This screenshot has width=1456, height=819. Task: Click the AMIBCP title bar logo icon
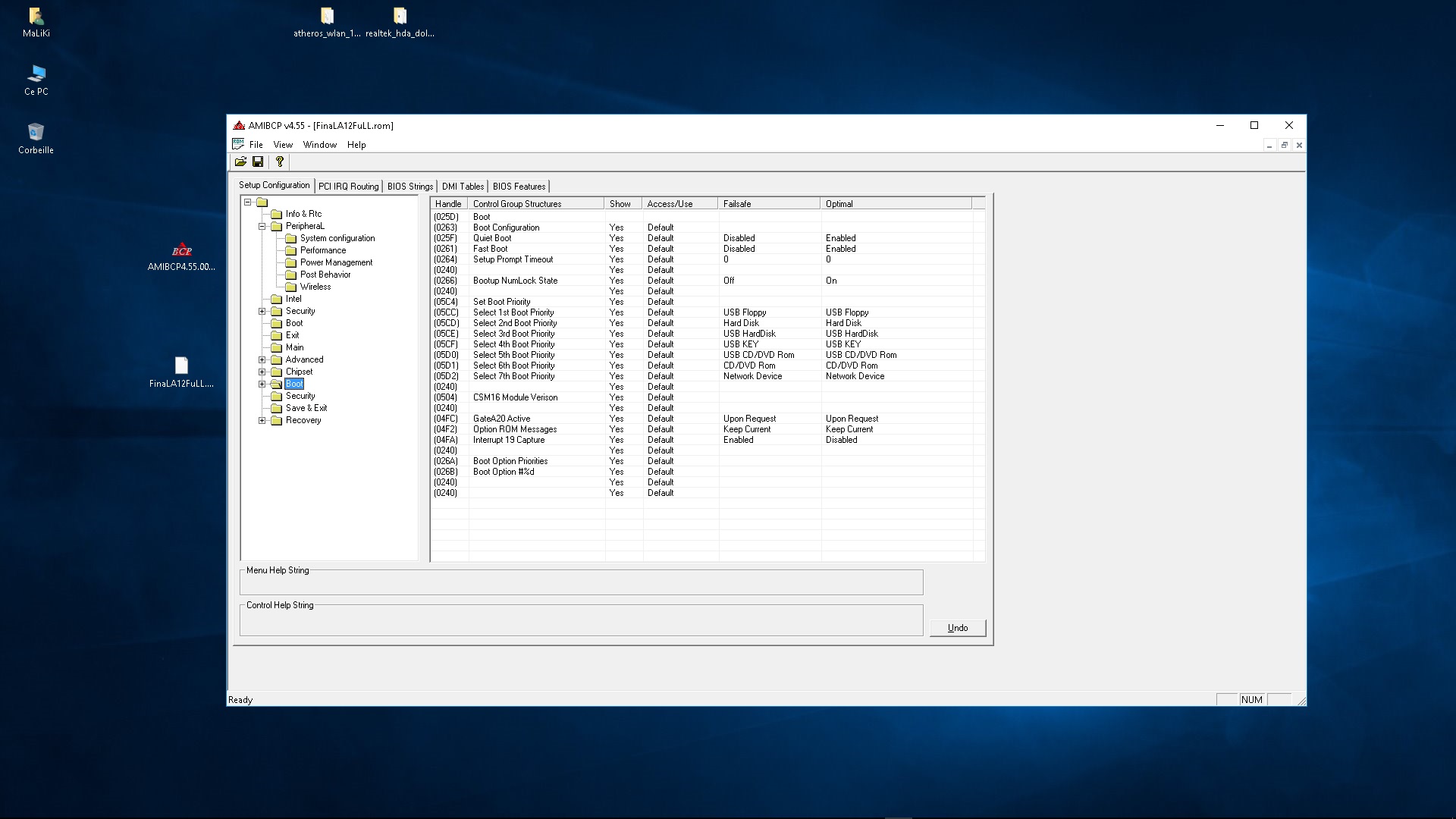pyautogui.click(x=239, y=126)
